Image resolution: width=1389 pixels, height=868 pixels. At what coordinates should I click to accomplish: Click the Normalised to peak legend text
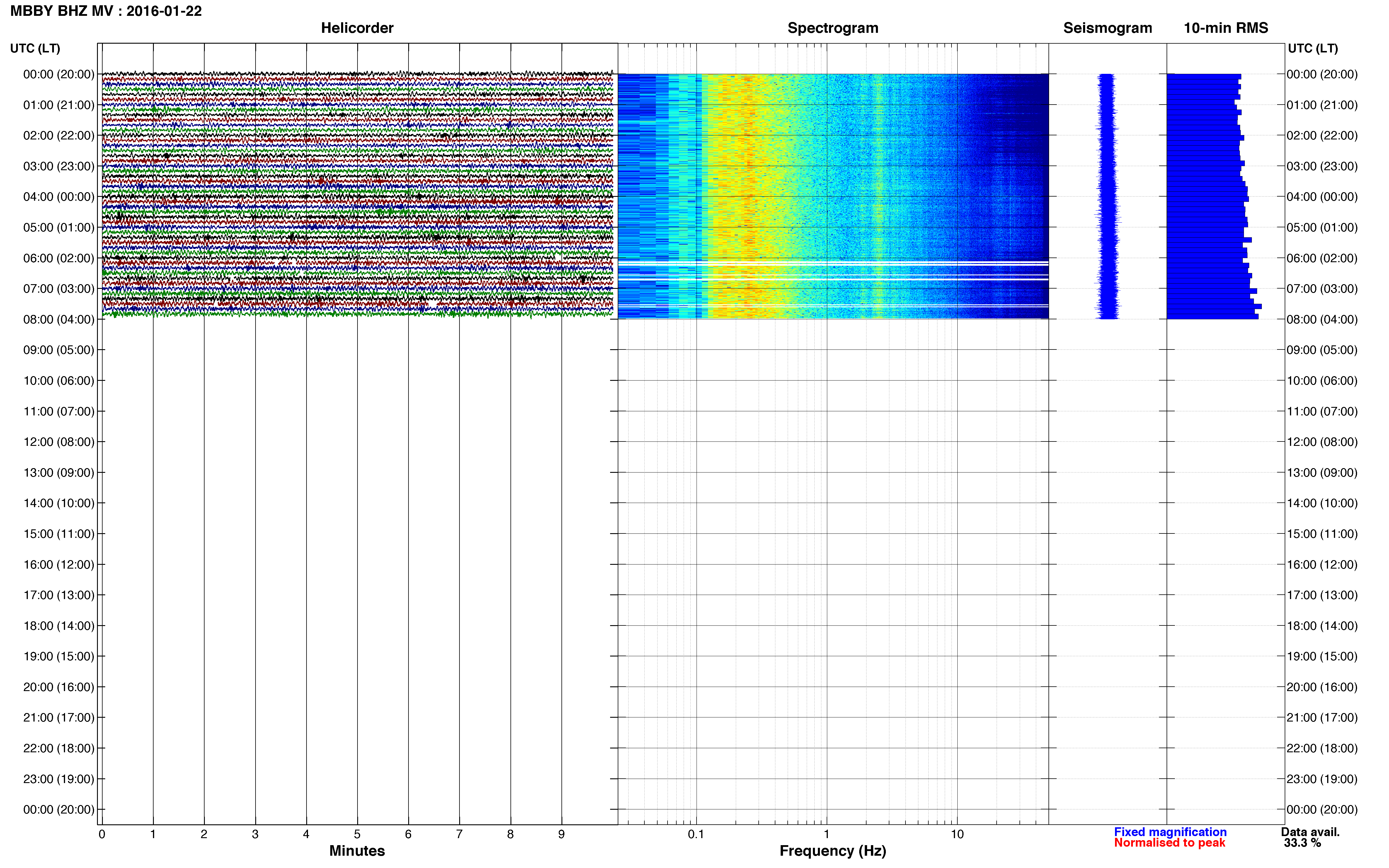(1170, 843)
